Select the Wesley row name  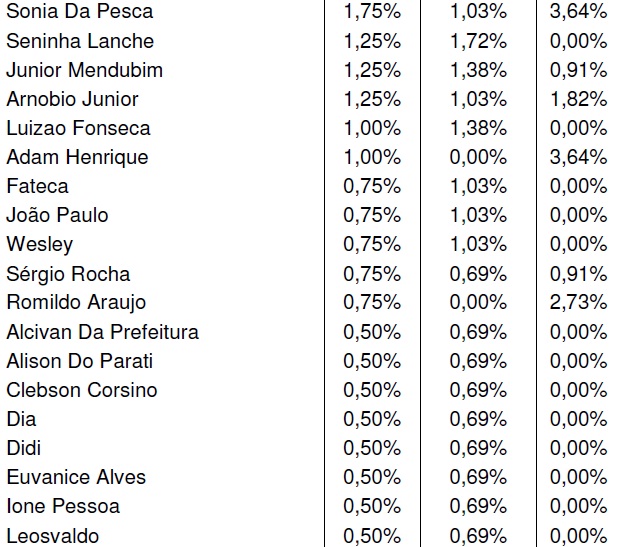(40, 244)
